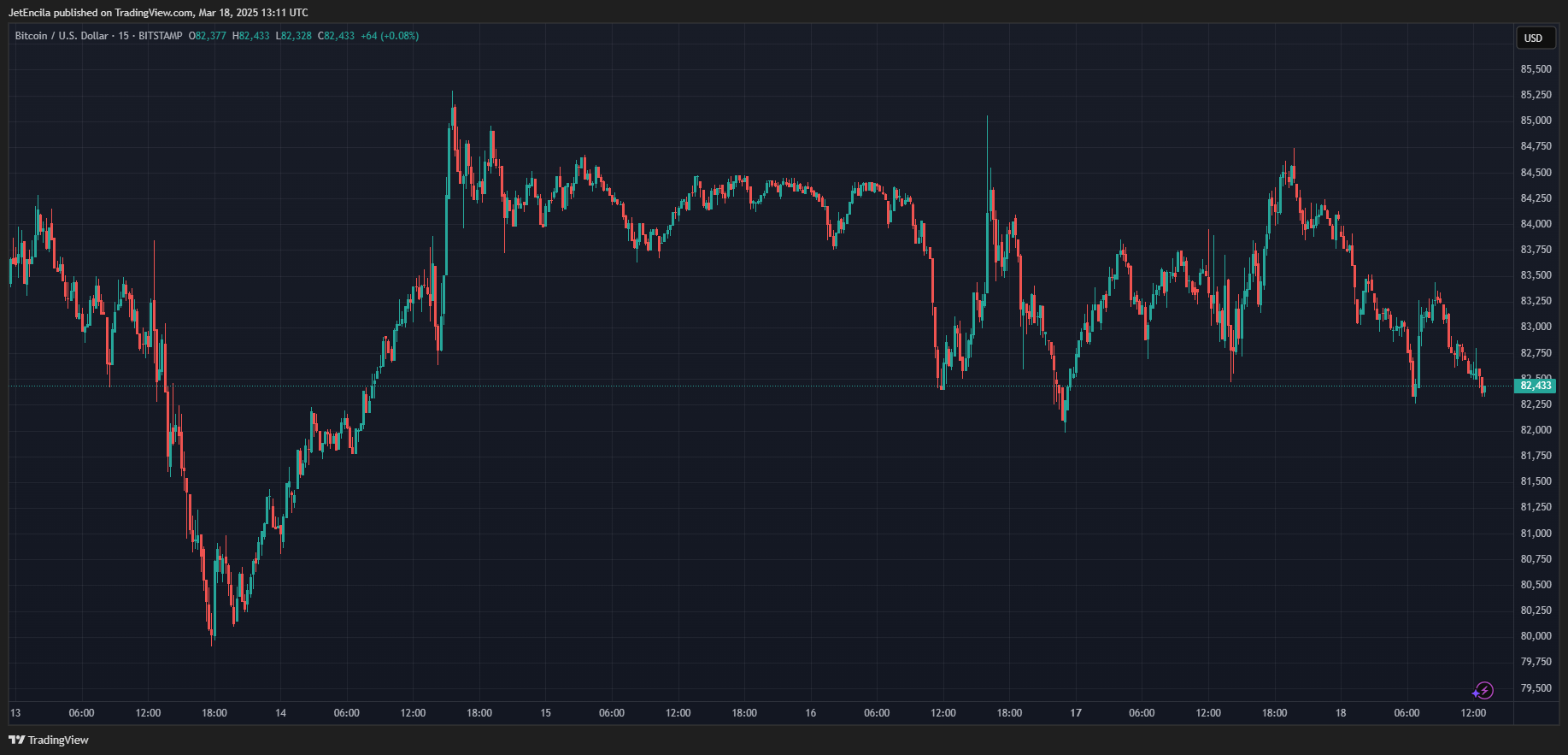Click the +64 (+0.08%) change value
This screenshot has height=755, width=1568.
pyautogui.click(x=390, y=36)
